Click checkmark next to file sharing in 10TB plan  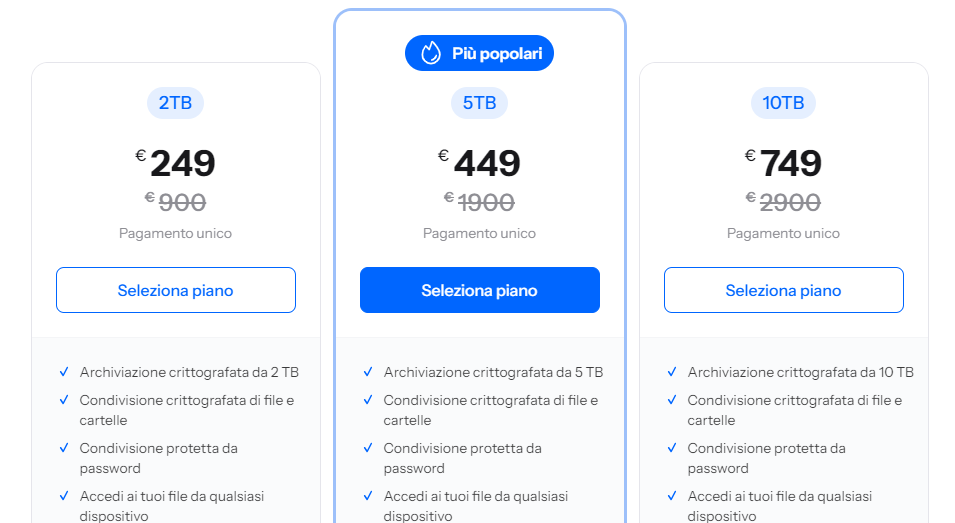pos(672,400)
